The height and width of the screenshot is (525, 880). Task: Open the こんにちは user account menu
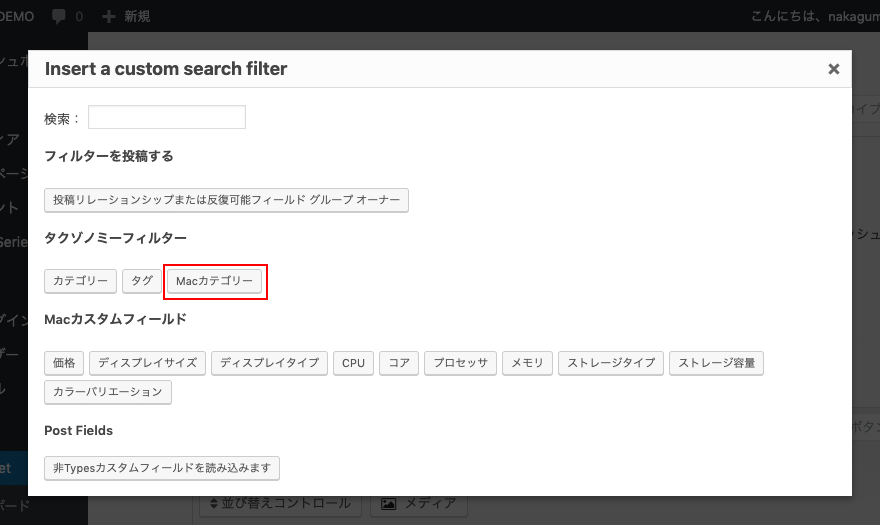[815, 16]
